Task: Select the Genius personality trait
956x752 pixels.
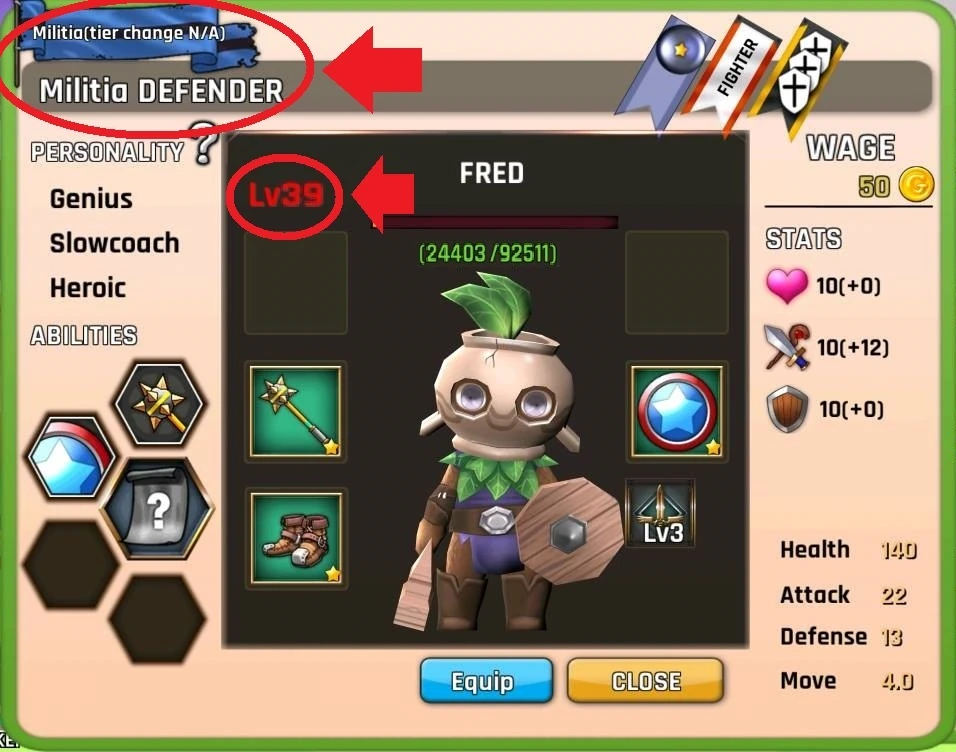Action: point(91,199)
